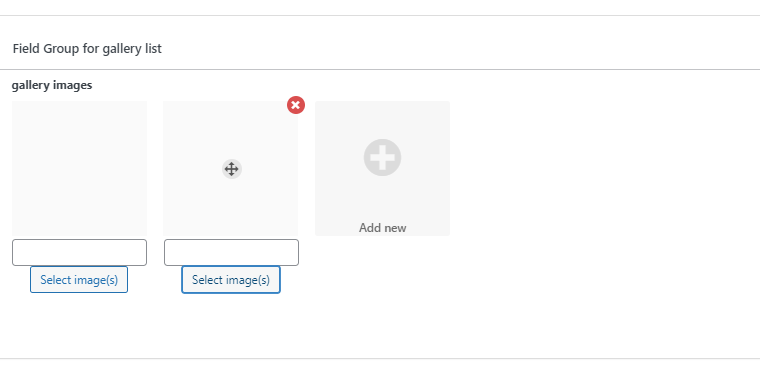Delete gallery item using the red circle icon
760x368 pixels.
[x=296, y=105]
